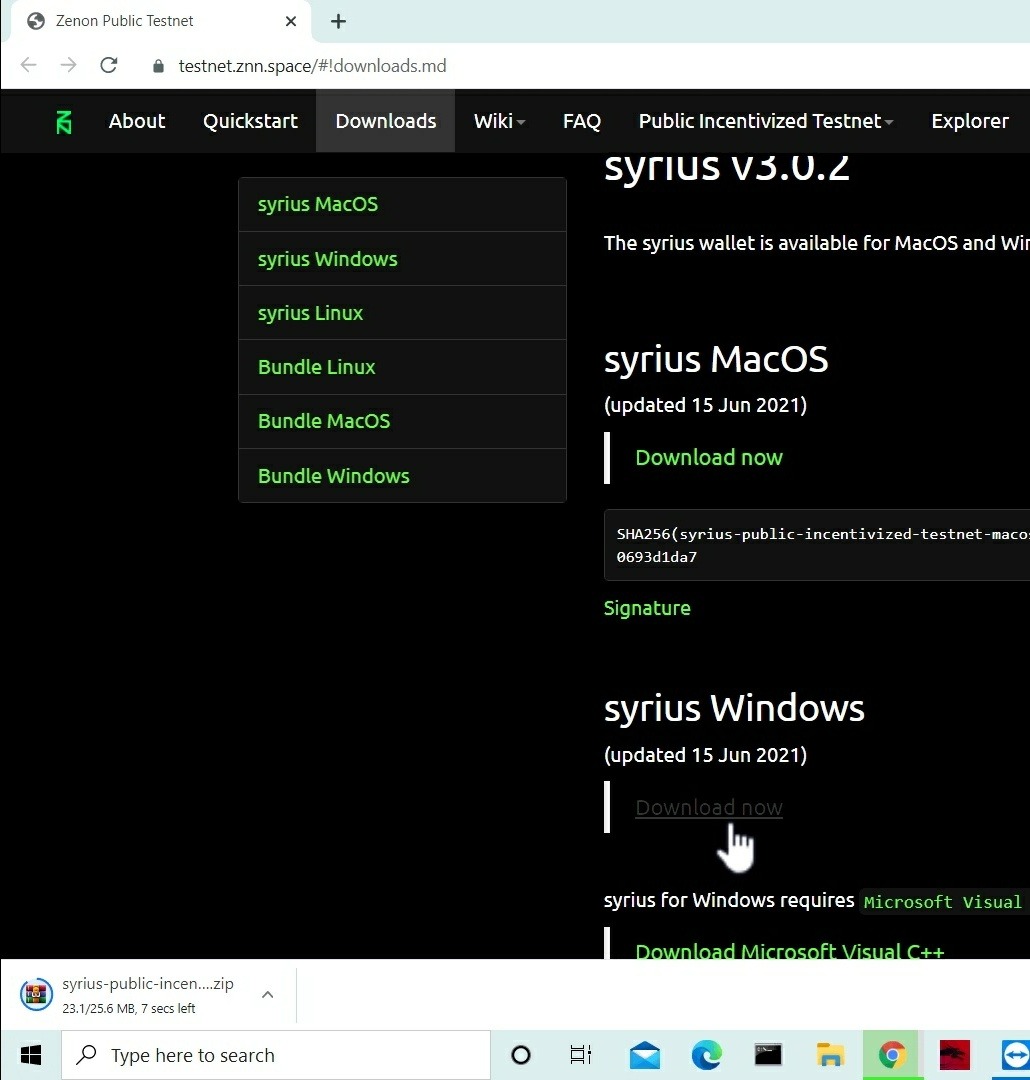Jump to Bundle MacOS section
1030x1080 pixels.
(x=324, y=422)
